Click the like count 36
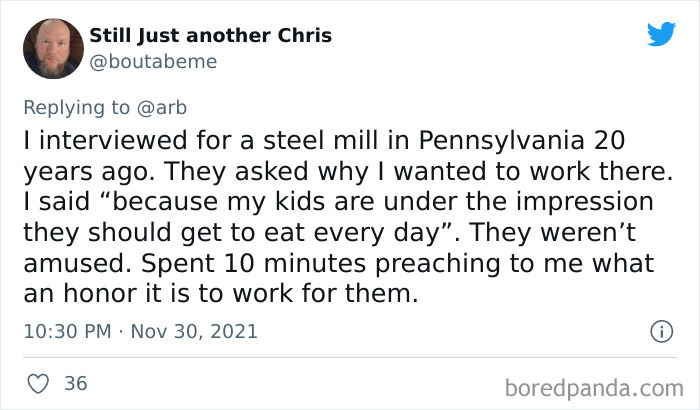The height and width of the screenshot is (410, 700). point(75,383)
